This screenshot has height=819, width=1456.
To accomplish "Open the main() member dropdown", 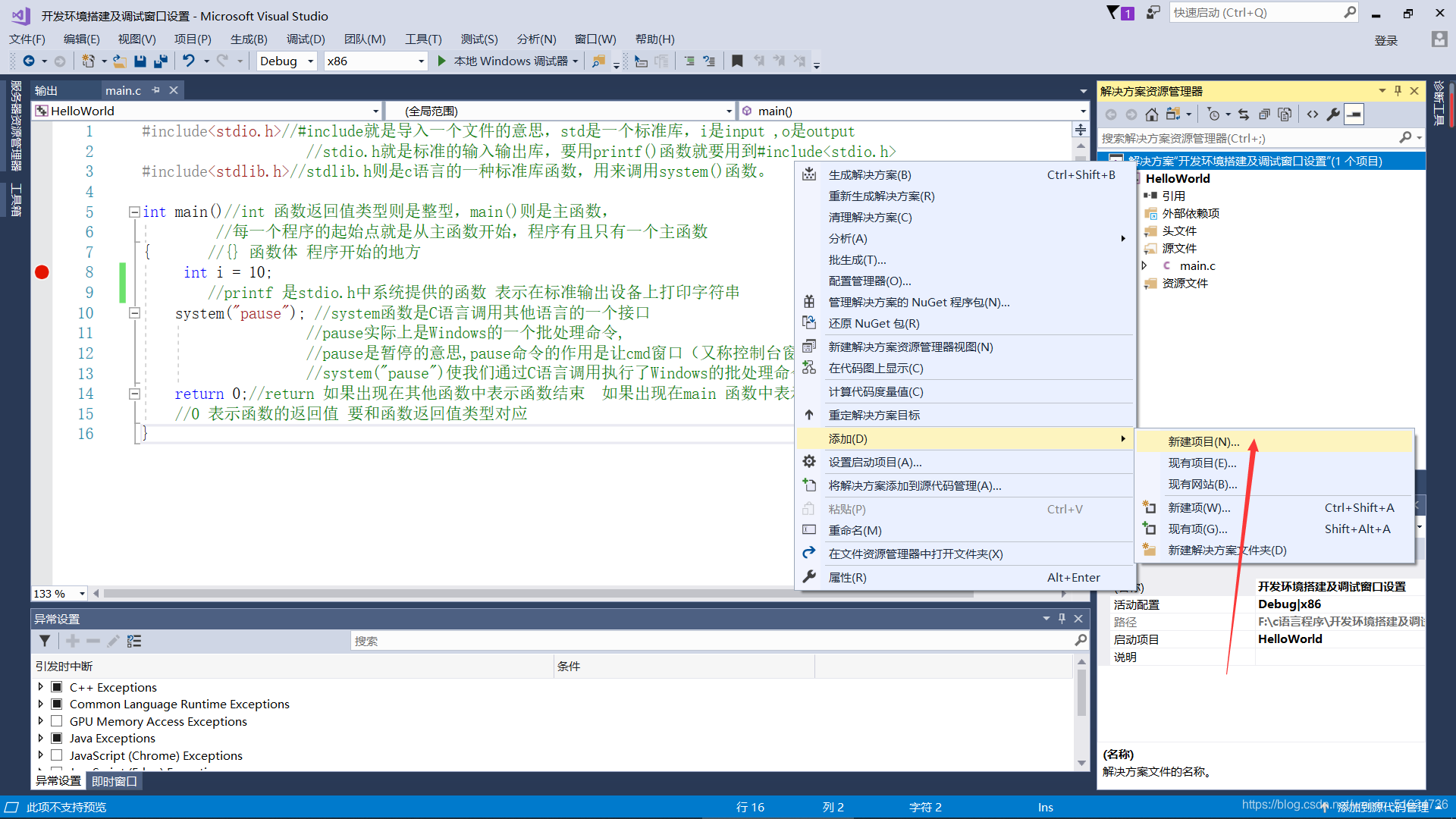I will (914, 111).
